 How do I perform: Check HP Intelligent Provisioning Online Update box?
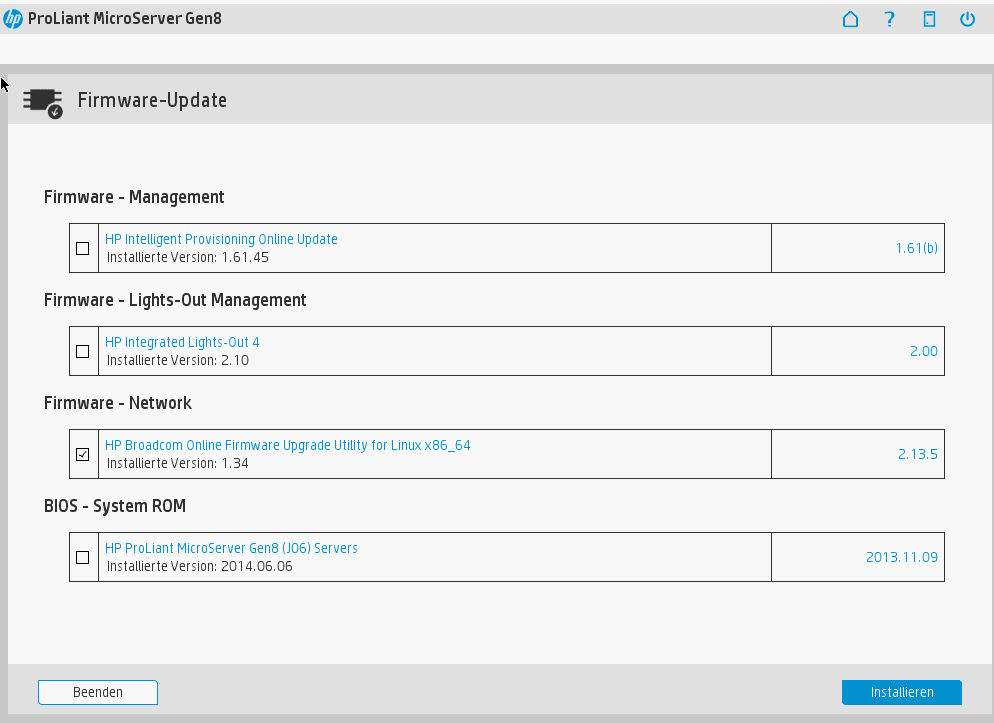point(82,248)
